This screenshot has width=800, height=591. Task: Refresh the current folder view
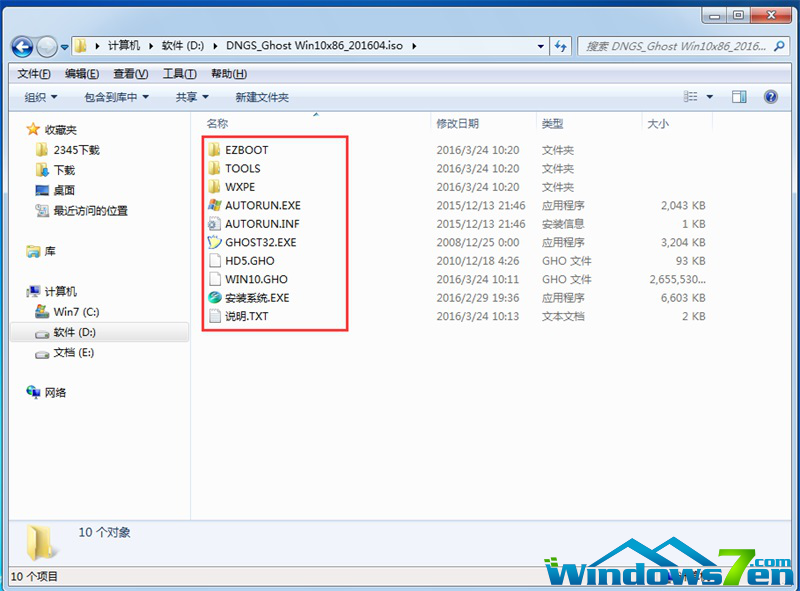coord(561,46)
